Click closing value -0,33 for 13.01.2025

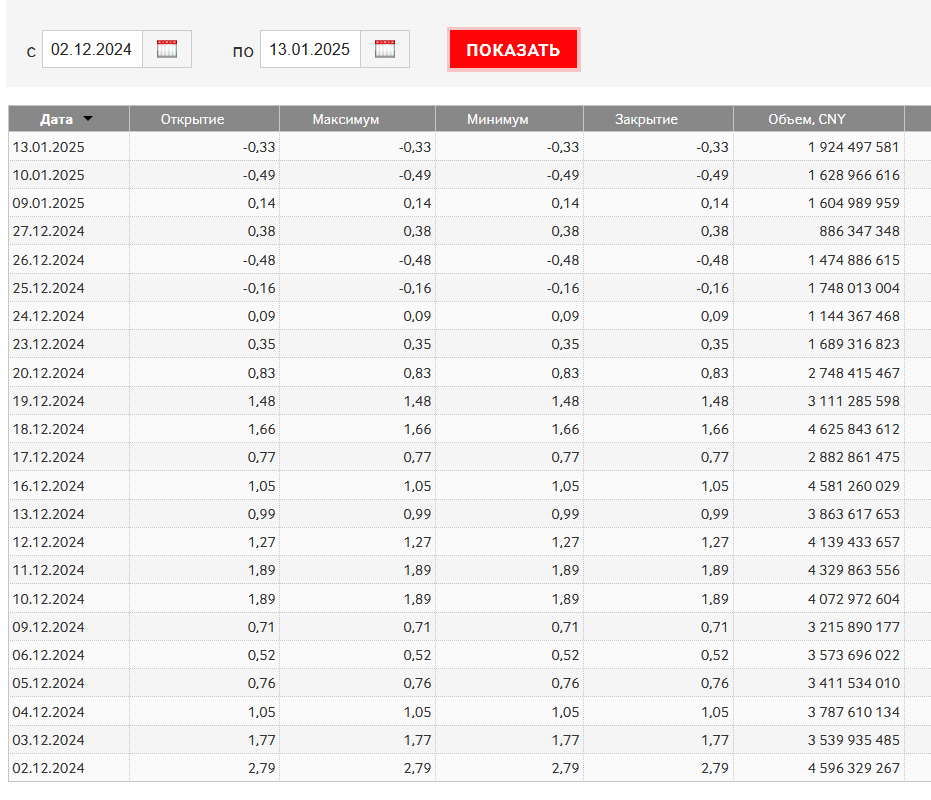click(x=712, y=147)
